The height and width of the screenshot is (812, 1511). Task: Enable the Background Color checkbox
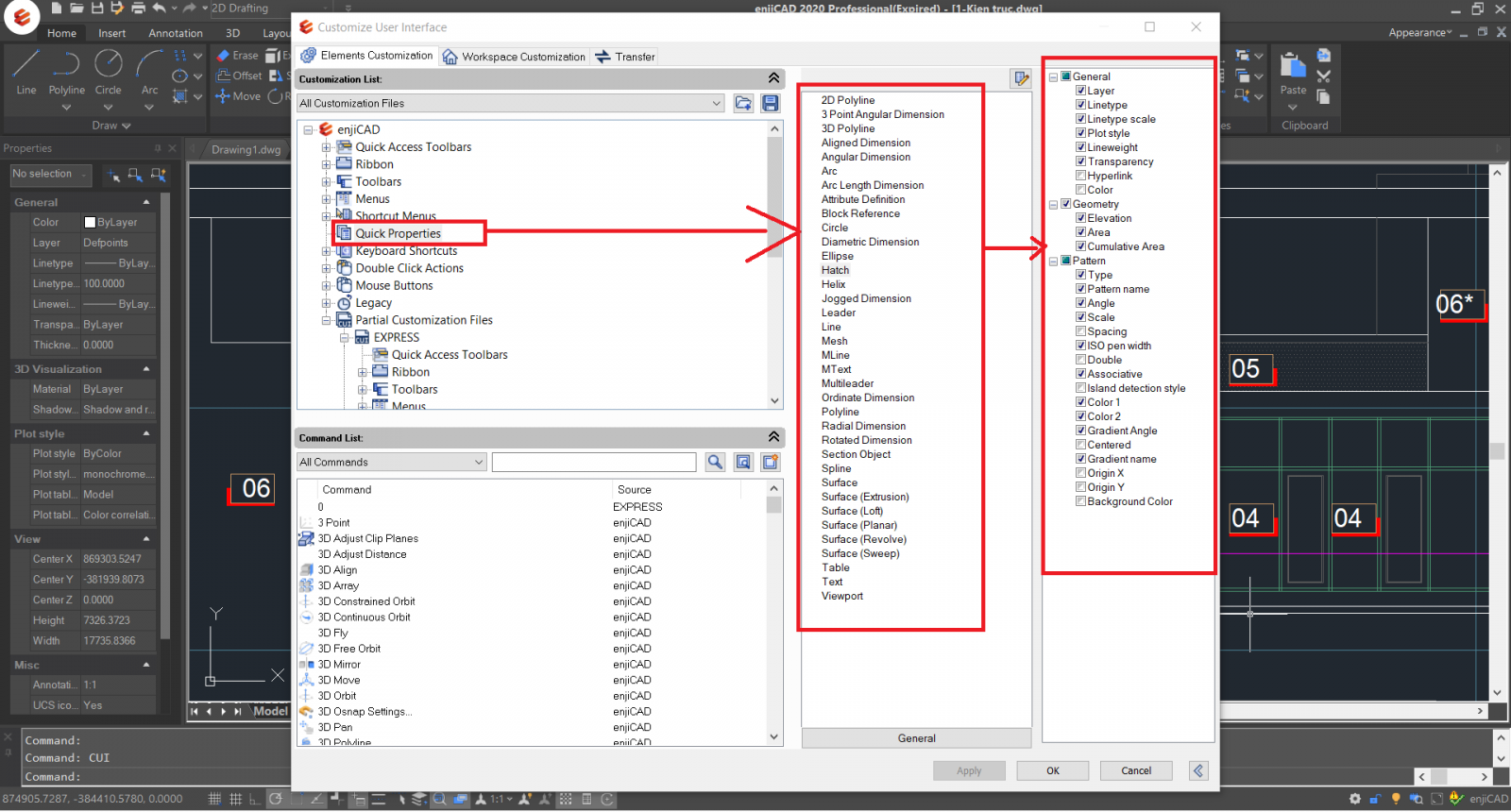pyautogui.click(x=1080, y=501)
